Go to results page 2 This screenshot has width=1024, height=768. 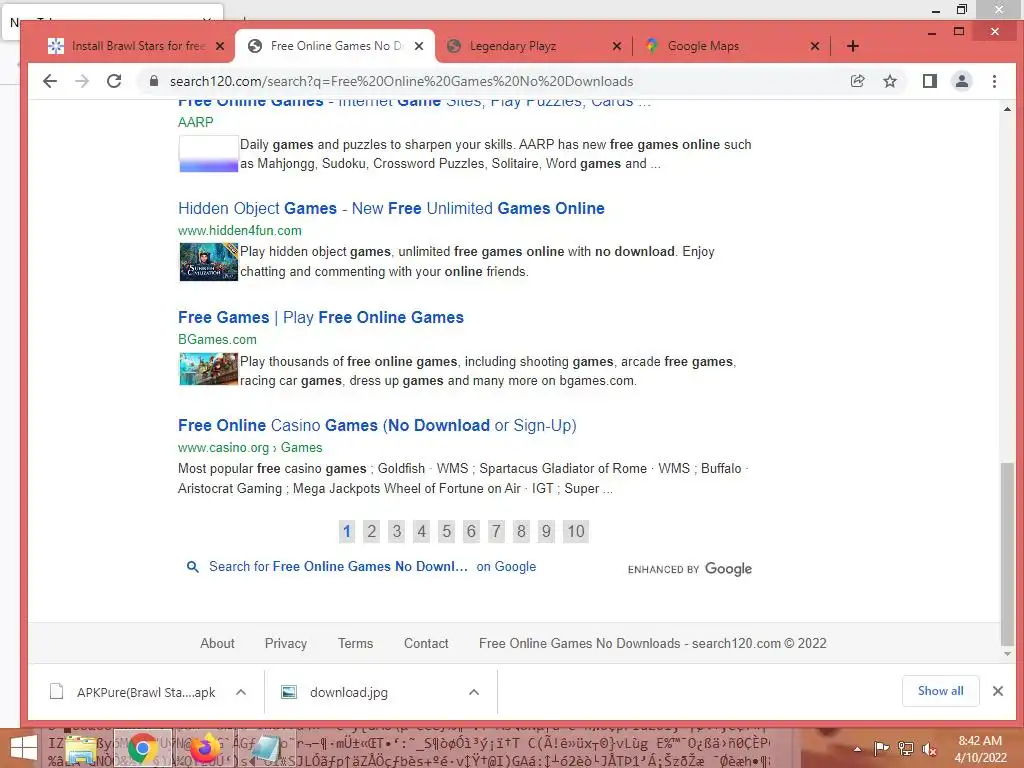pyautogui.click(x=372, y=531)
